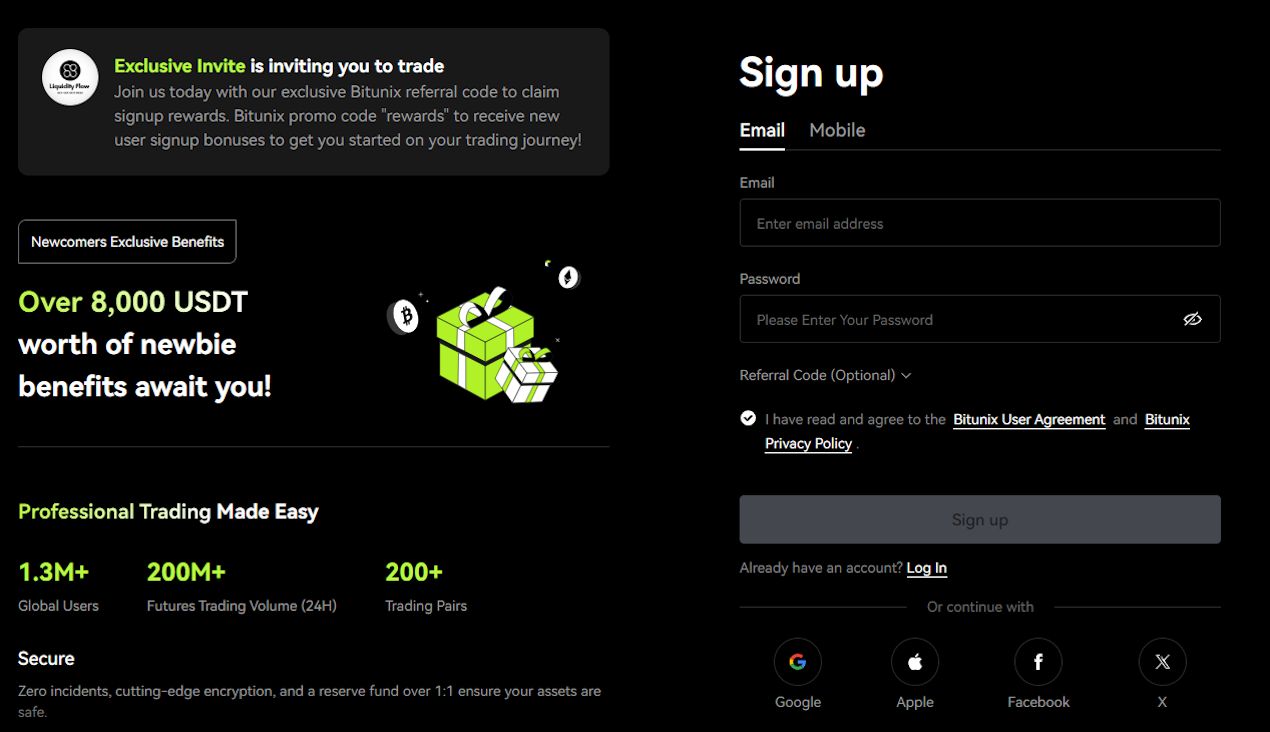The image size is (1270, 732).
Task: Sign up using the Google icon
Action: tap(797, 661)
